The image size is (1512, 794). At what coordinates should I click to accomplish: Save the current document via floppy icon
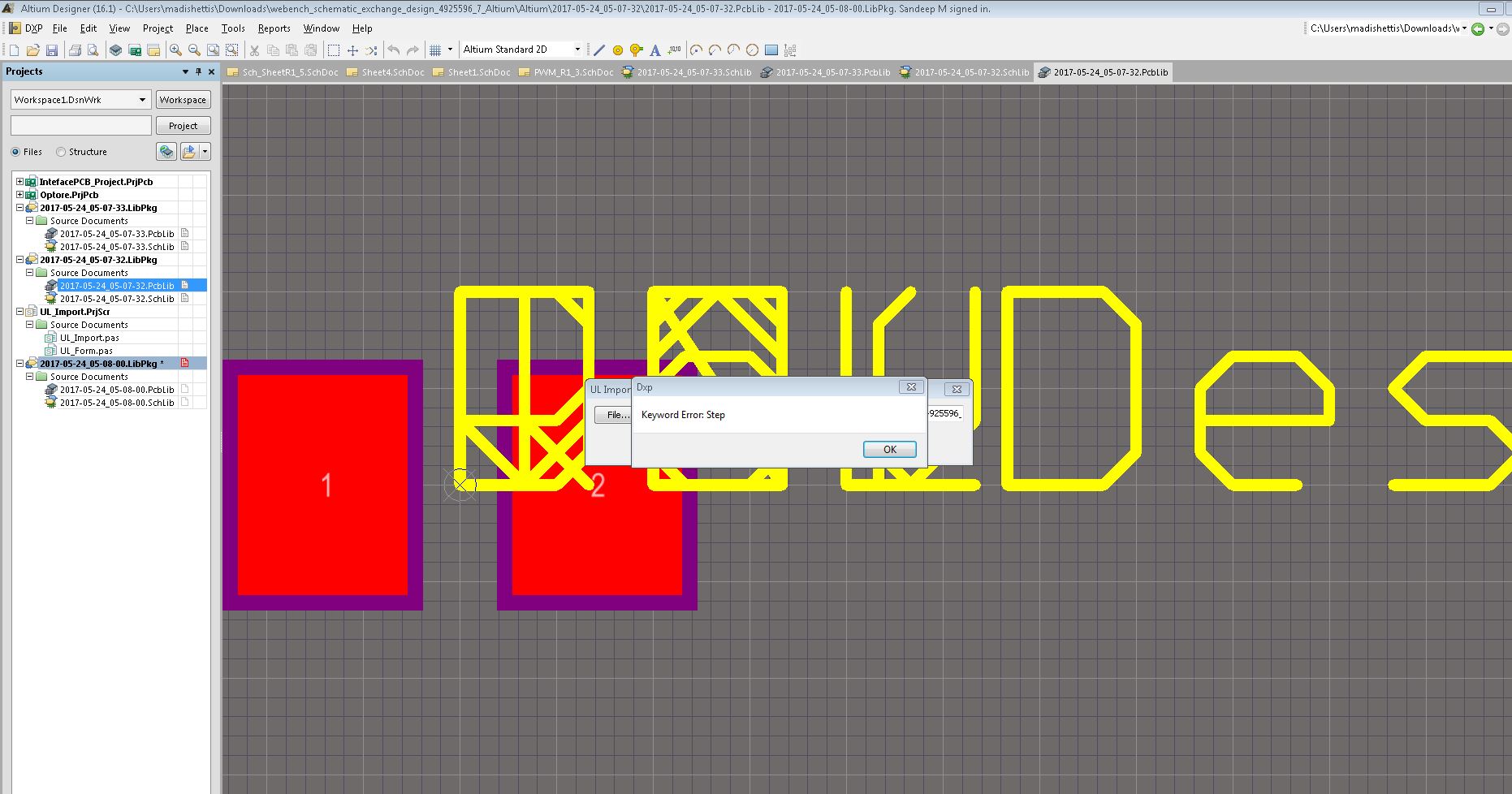[52, 50]
